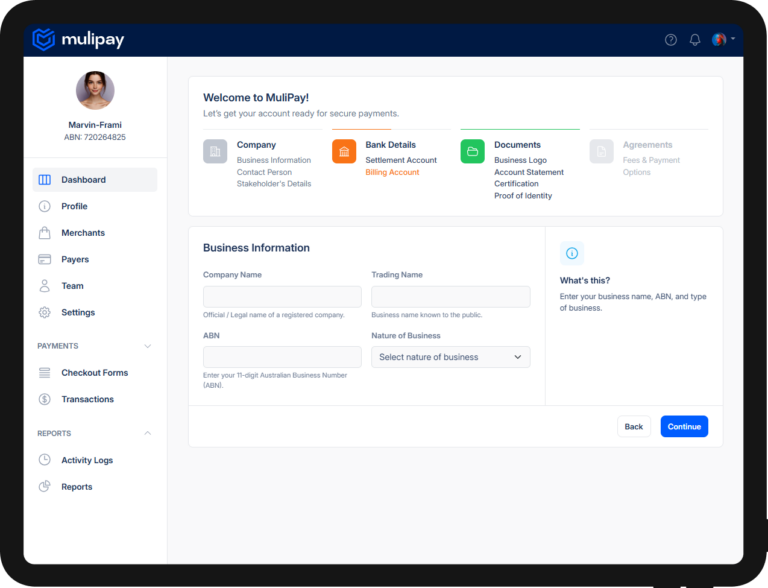This screenshot has height=588, width=768.
Task: Click the Merchants shopping bag icon
Action: pyautogui.click(x=45, y=233)
